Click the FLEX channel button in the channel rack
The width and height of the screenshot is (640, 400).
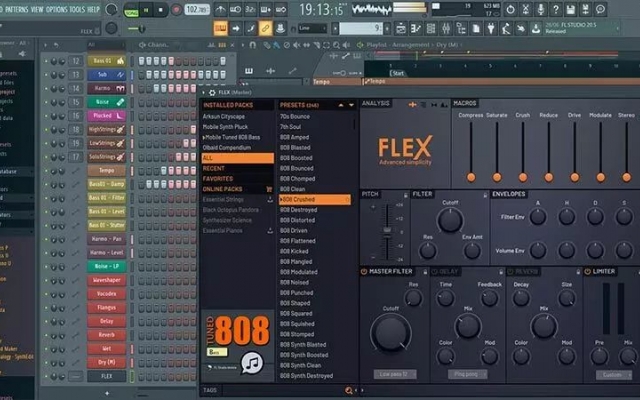point(107,376)
